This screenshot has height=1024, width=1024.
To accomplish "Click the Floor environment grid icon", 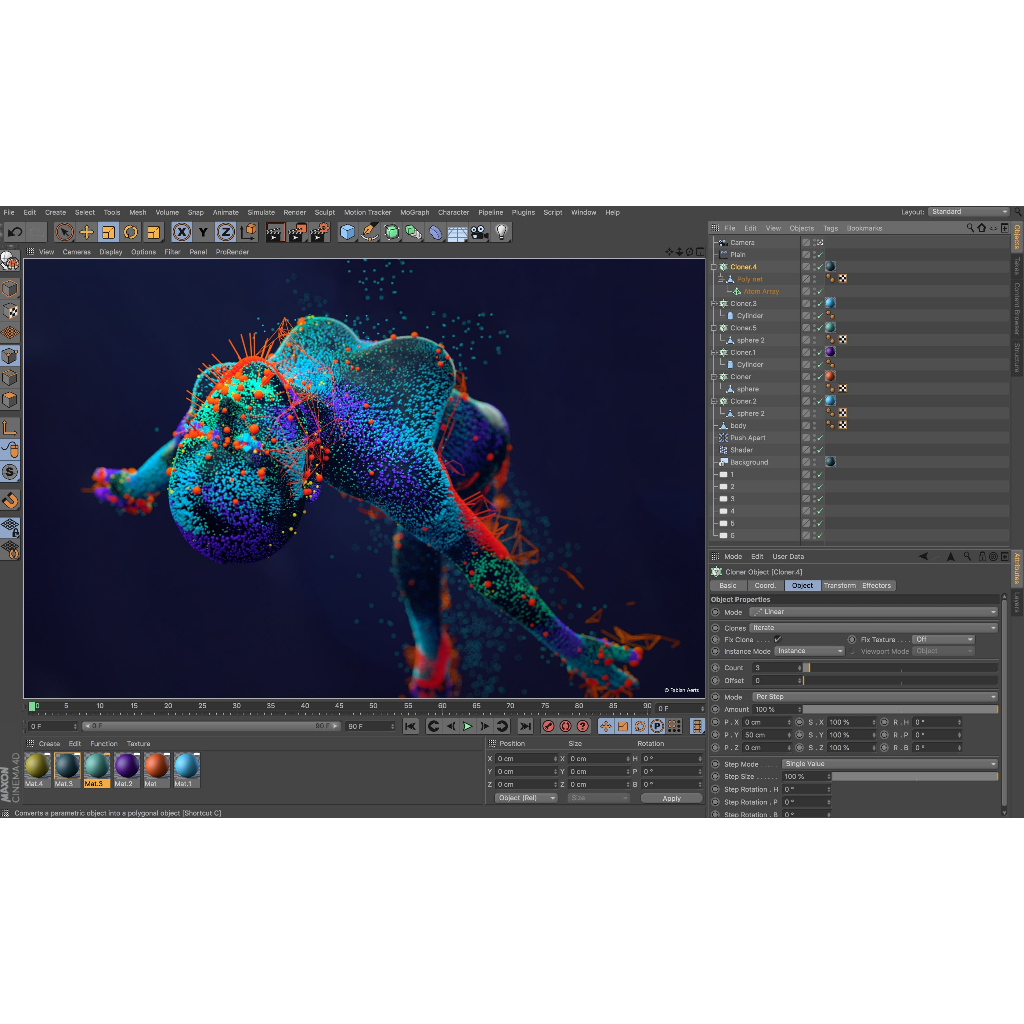I will [457, 232].
